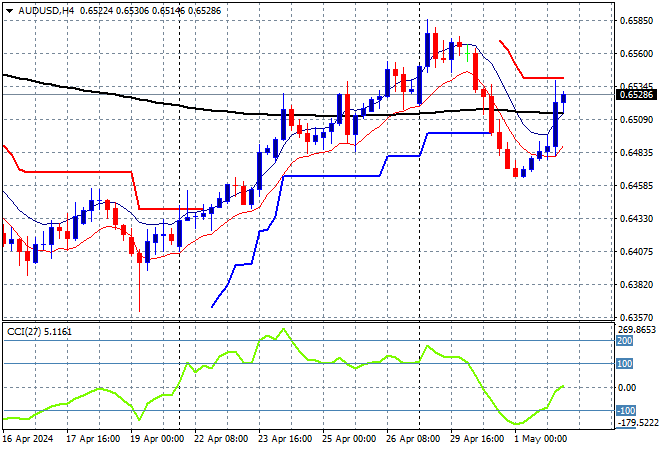The height and width of the screenshot is (450, 660).
Task: Click the 29 Apr 16:00 time label
Action: click(477, 439)
